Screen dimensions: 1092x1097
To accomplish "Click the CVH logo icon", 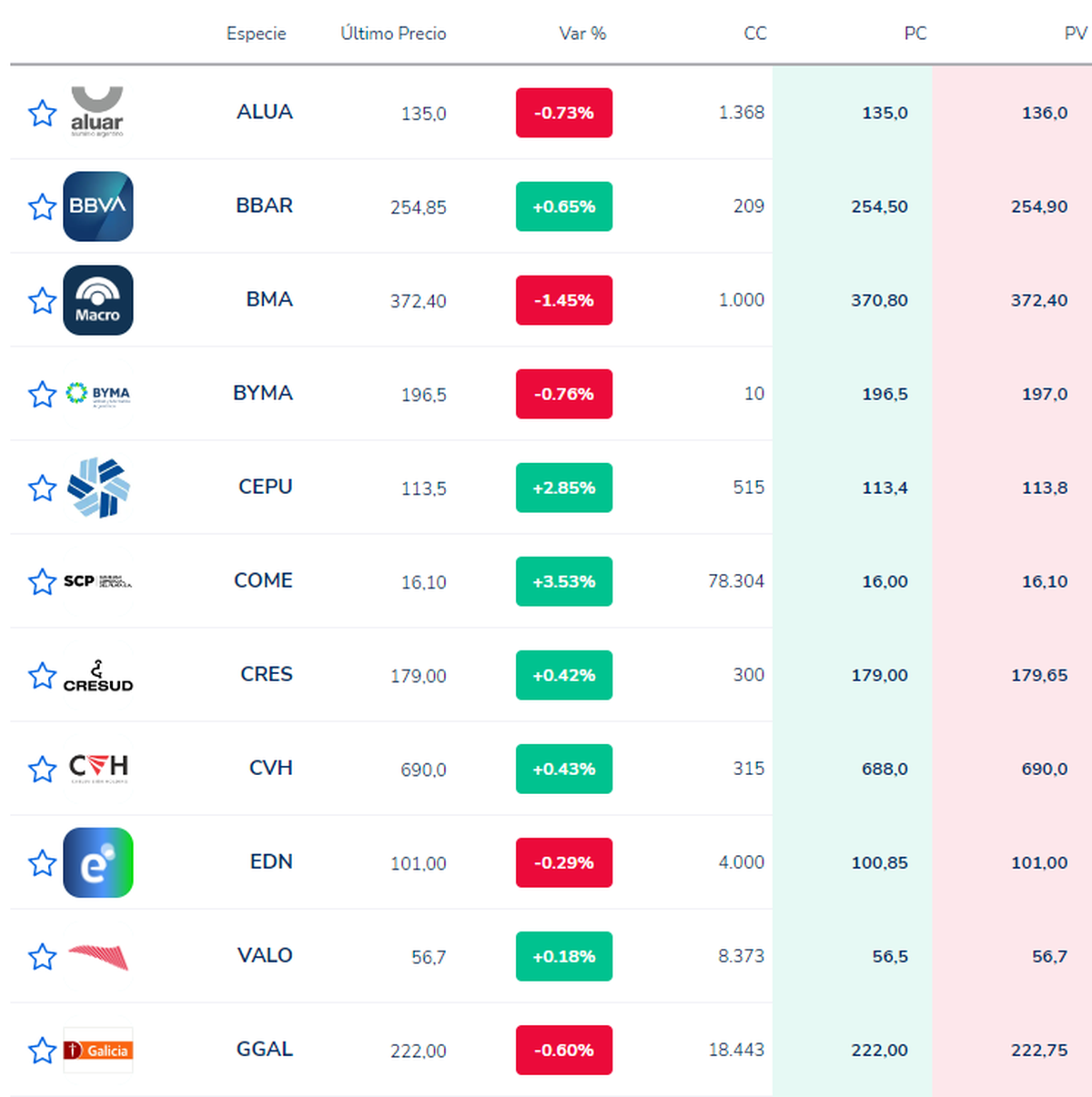I will (x=97, y=769).
